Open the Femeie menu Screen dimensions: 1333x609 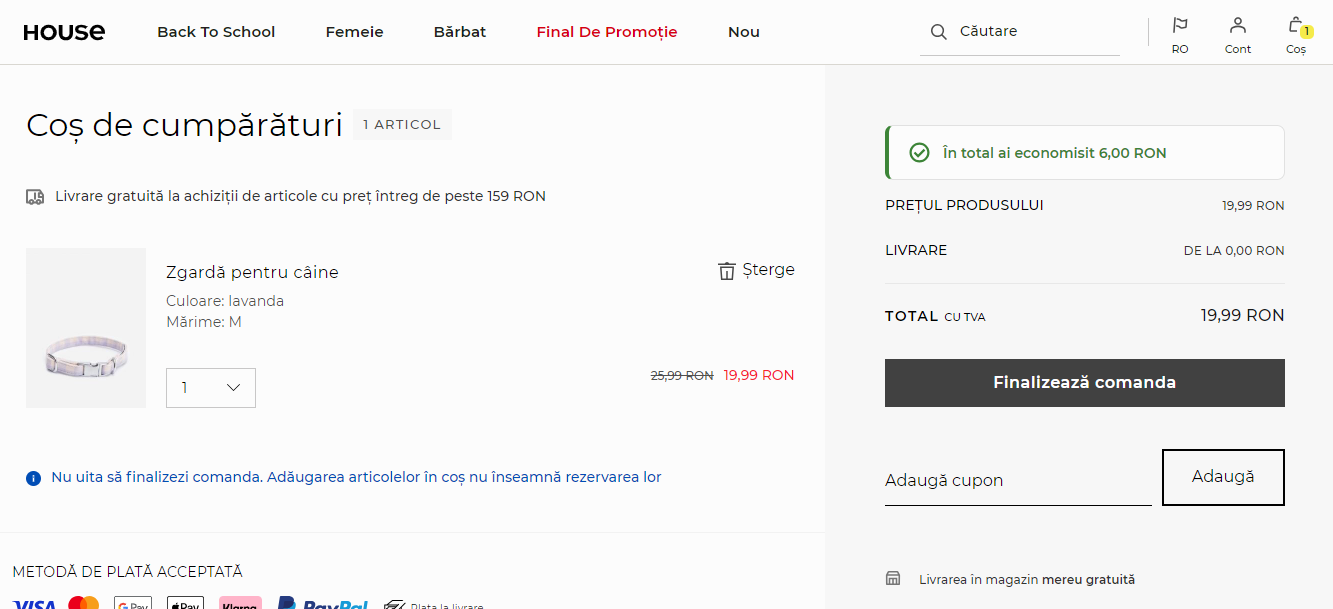click(x=354, y=32)
